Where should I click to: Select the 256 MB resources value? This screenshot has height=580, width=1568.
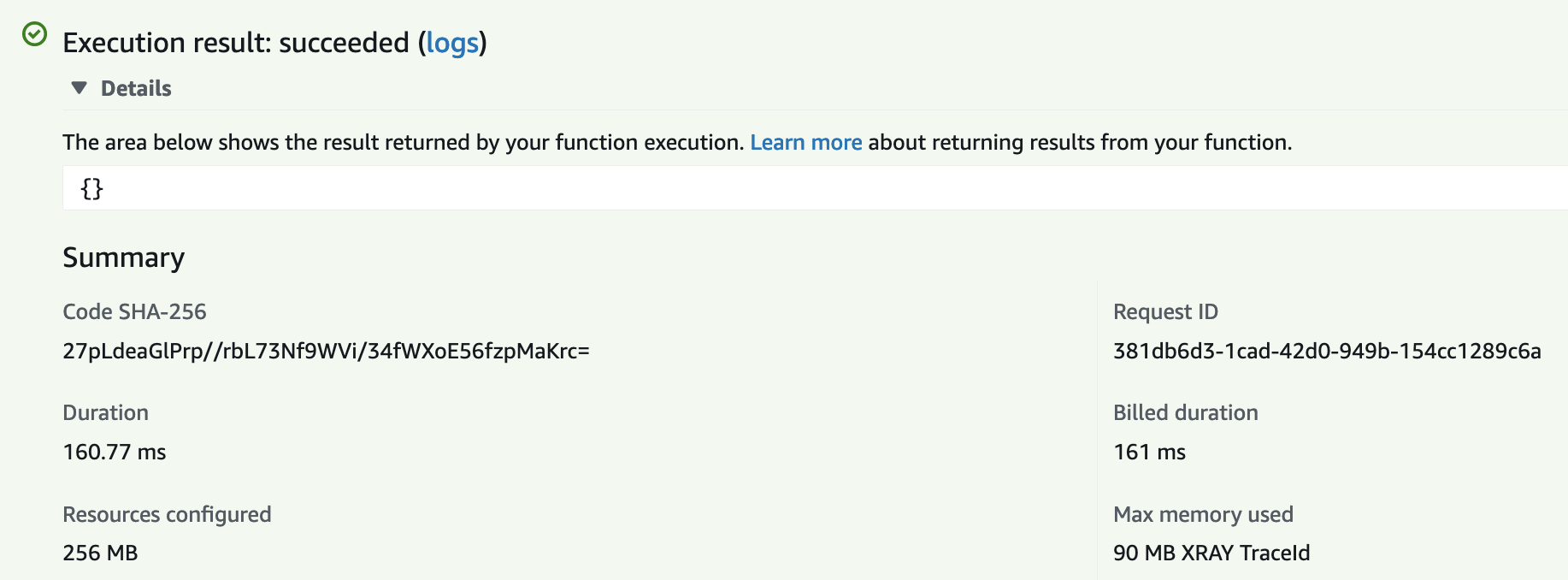[x=100, y=553]
